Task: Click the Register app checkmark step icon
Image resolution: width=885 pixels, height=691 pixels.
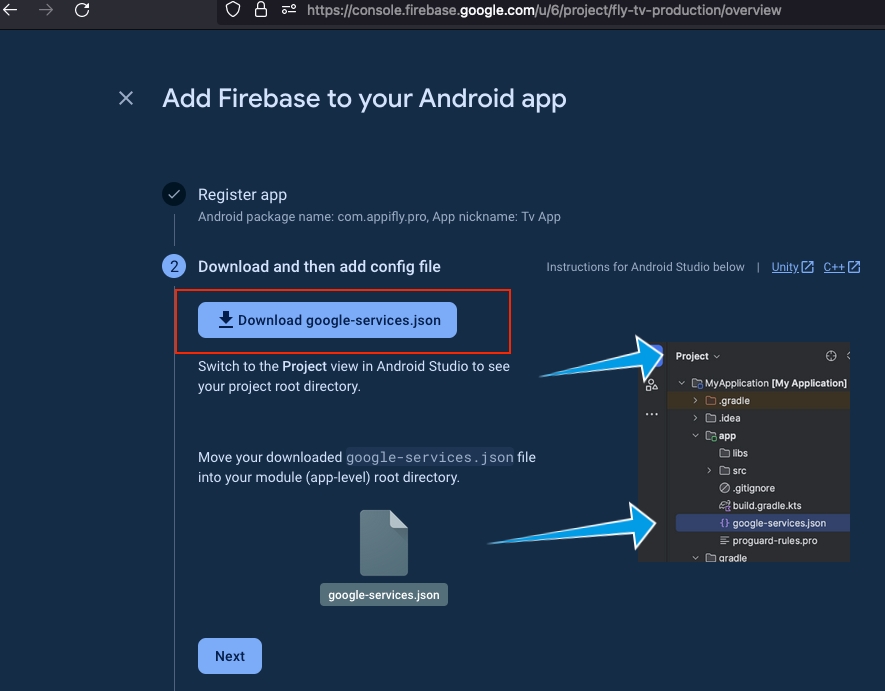Action: click(x=174, y=195)
